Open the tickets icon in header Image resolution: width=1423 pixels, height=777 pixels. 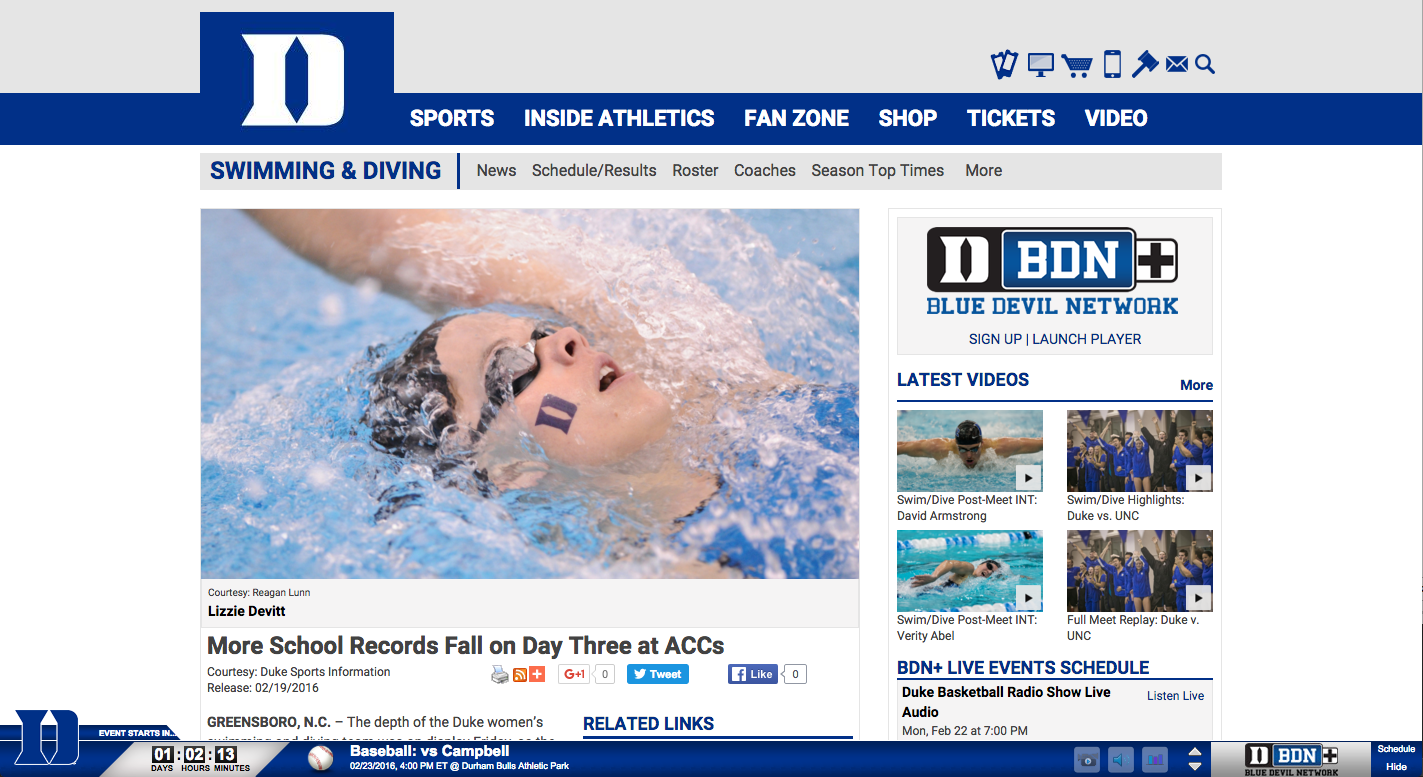[x=1004, y=65]
